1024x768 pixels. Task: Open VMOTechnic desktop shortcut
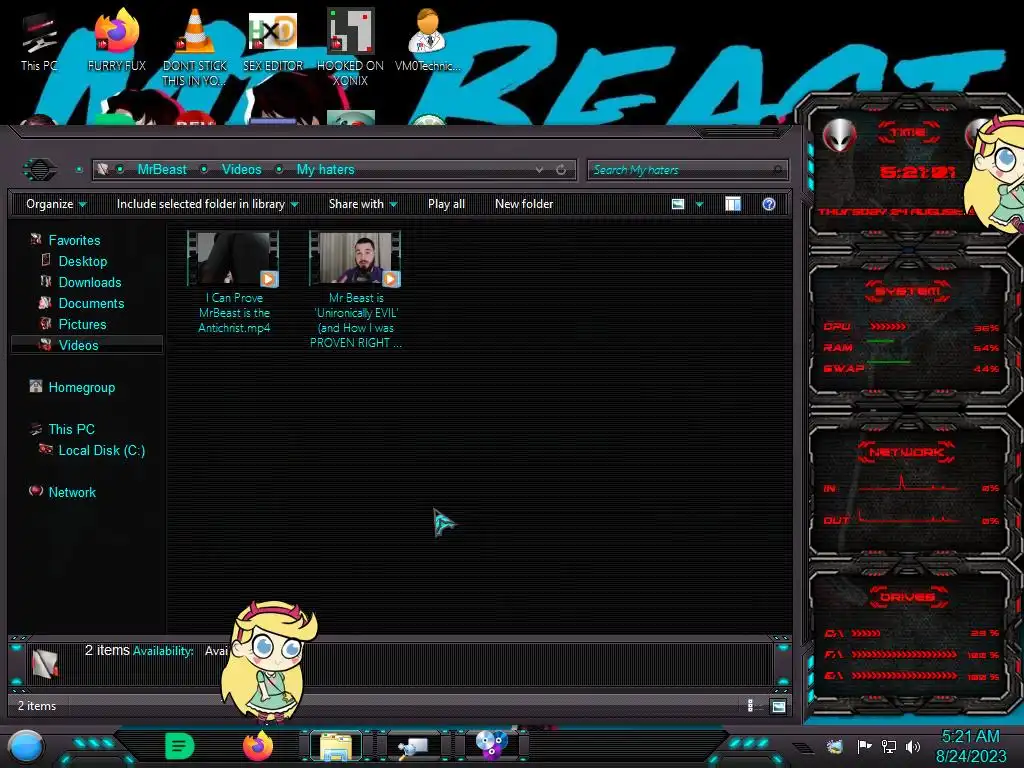(x=427, y=41)
